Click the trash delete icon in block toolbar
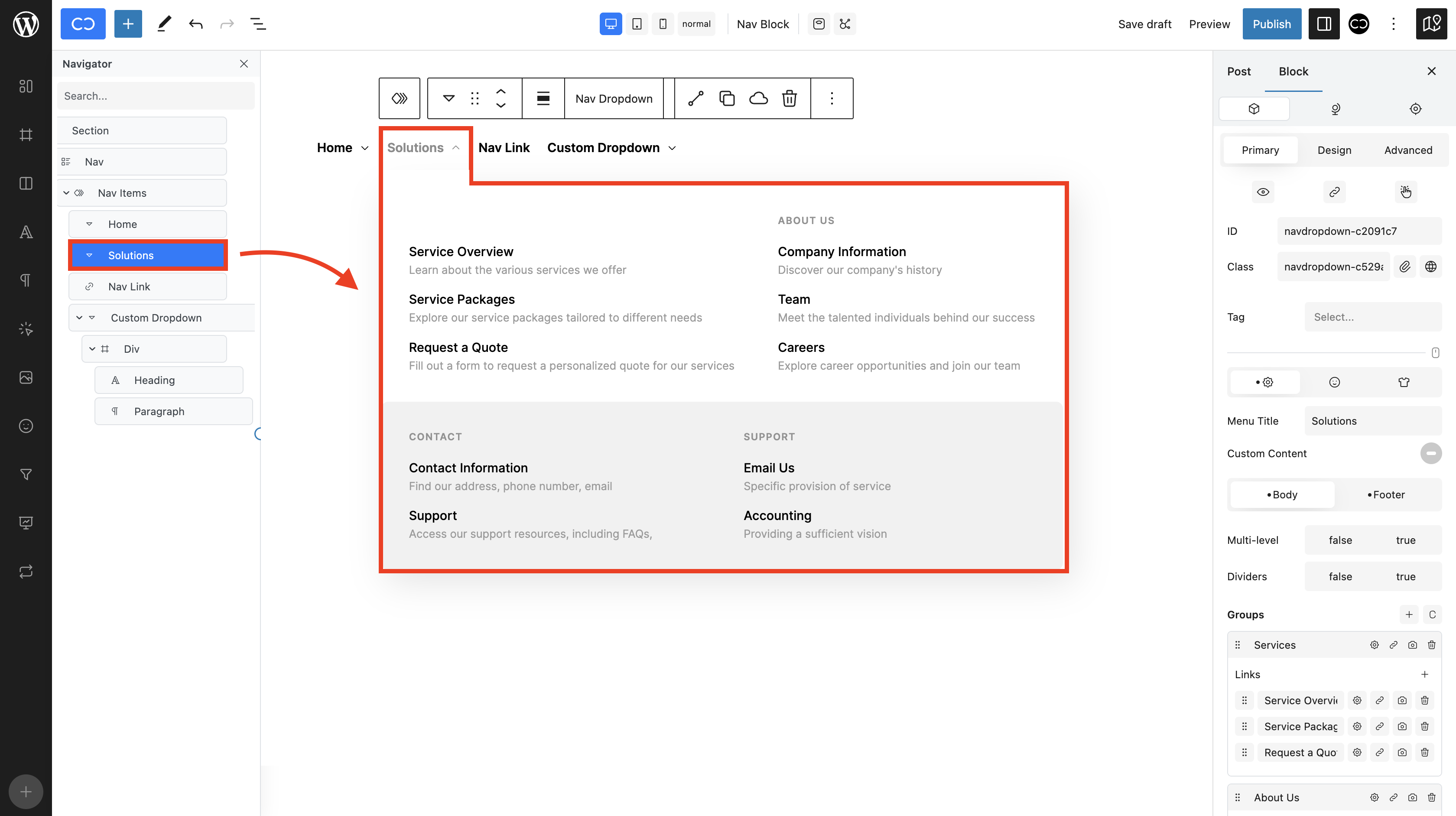Image resolution: width=1456 pixels, height=816 pixels. click(789, 98)
